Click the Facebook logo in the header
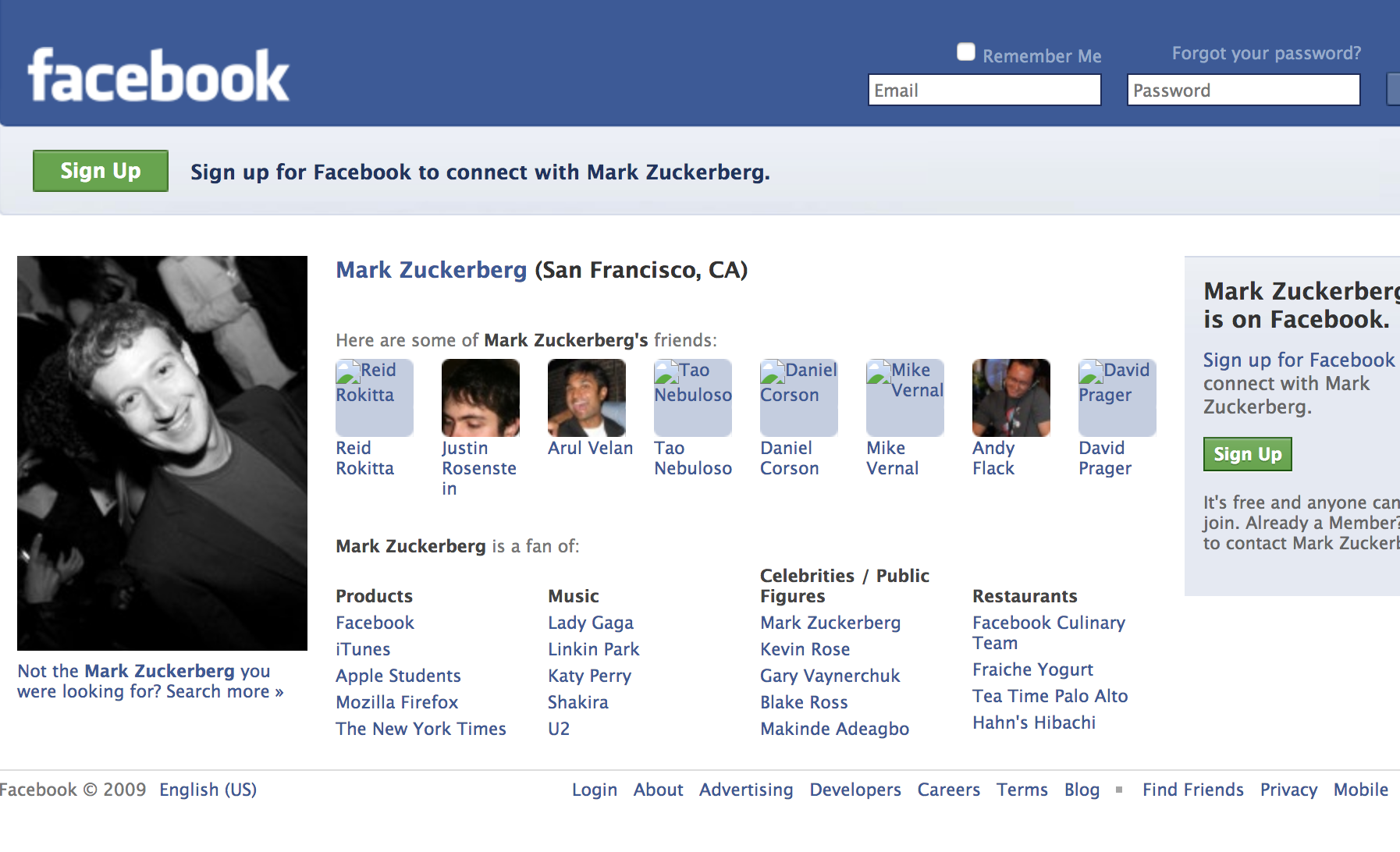The image size is (1400, 852). tap(158, 76)
